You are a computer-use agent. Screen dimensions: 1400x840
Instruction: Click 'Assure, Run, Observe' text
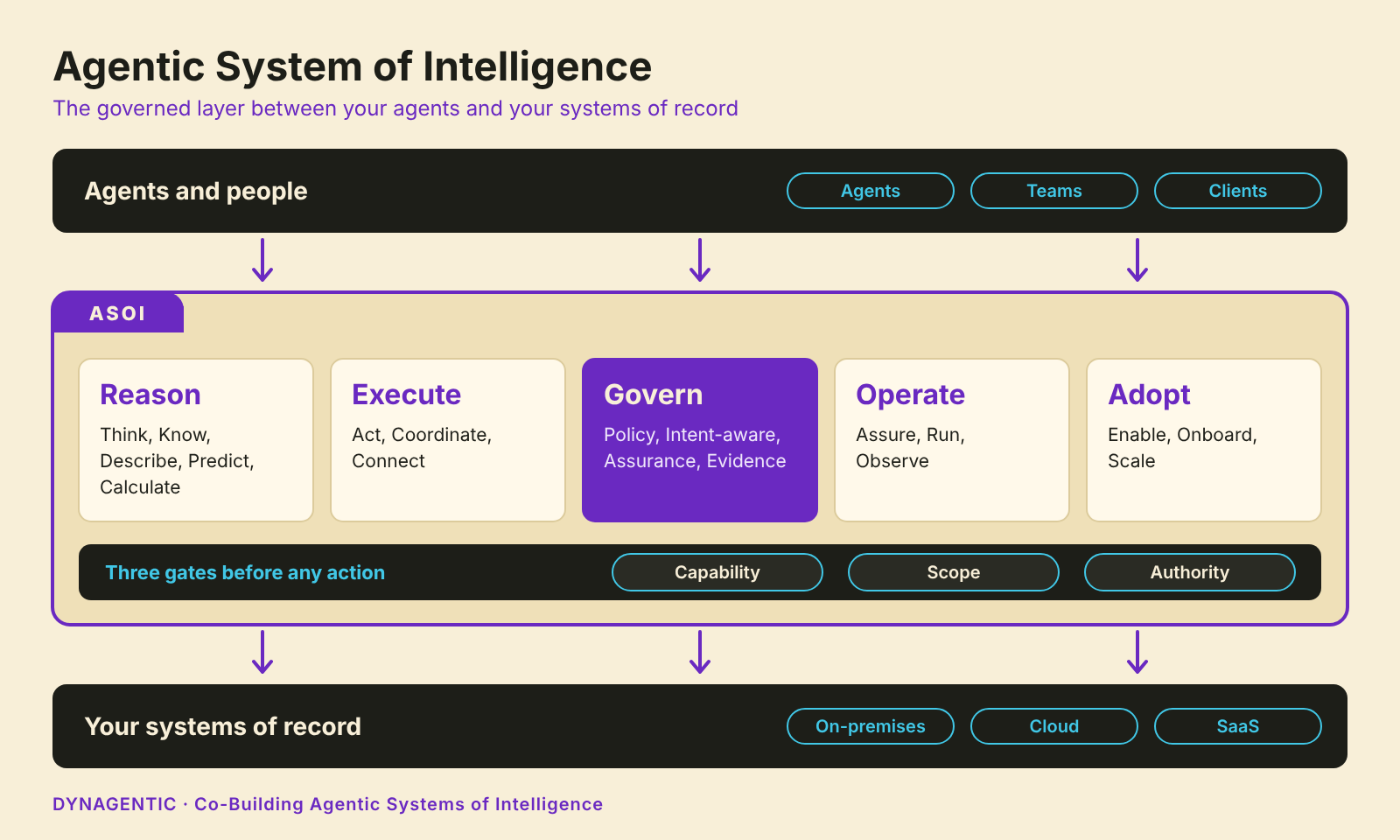click(x=910, y=448)
